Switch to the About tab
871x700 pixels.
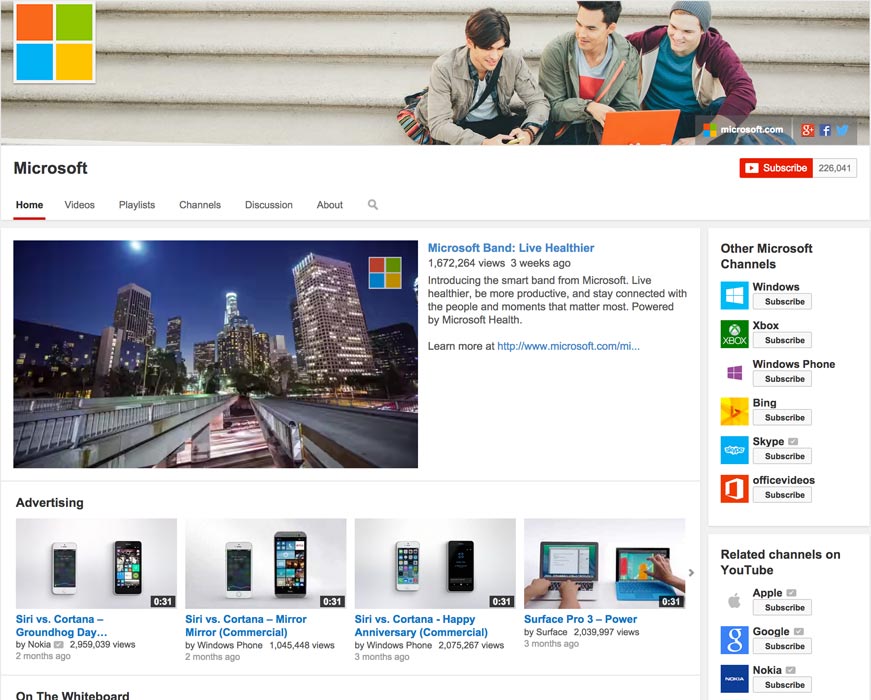329,204
